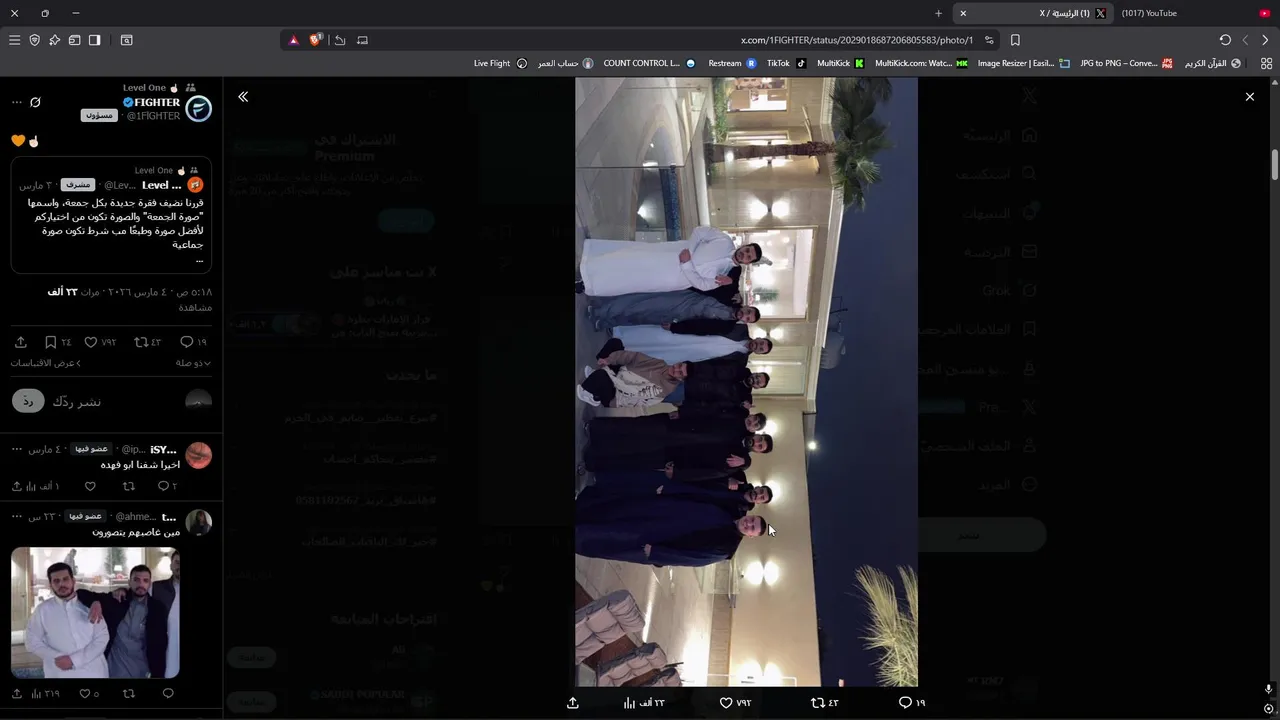The width and height of the screenshot is (1280, 720).
Task: Collapse the side panel with double chevron
Action: click(x=243, y=97)
